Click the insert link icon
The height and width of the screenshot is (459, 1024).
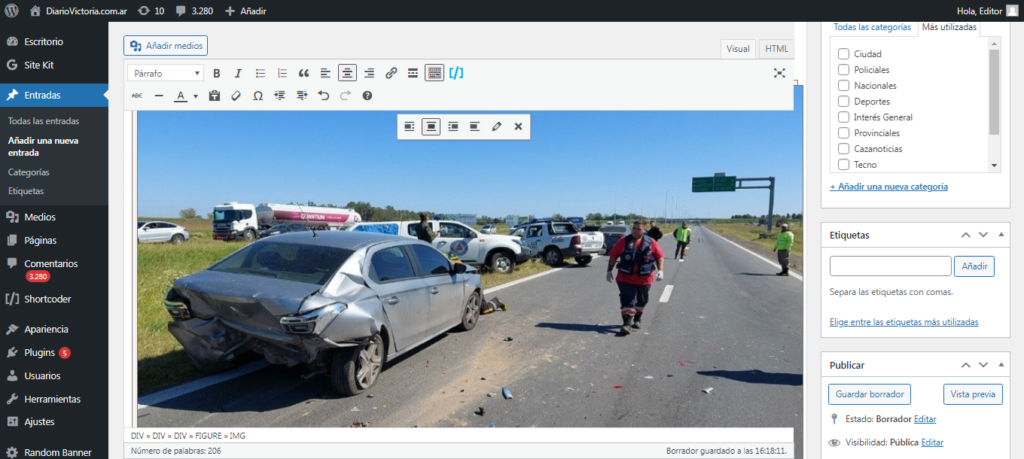tap(391, 73)
